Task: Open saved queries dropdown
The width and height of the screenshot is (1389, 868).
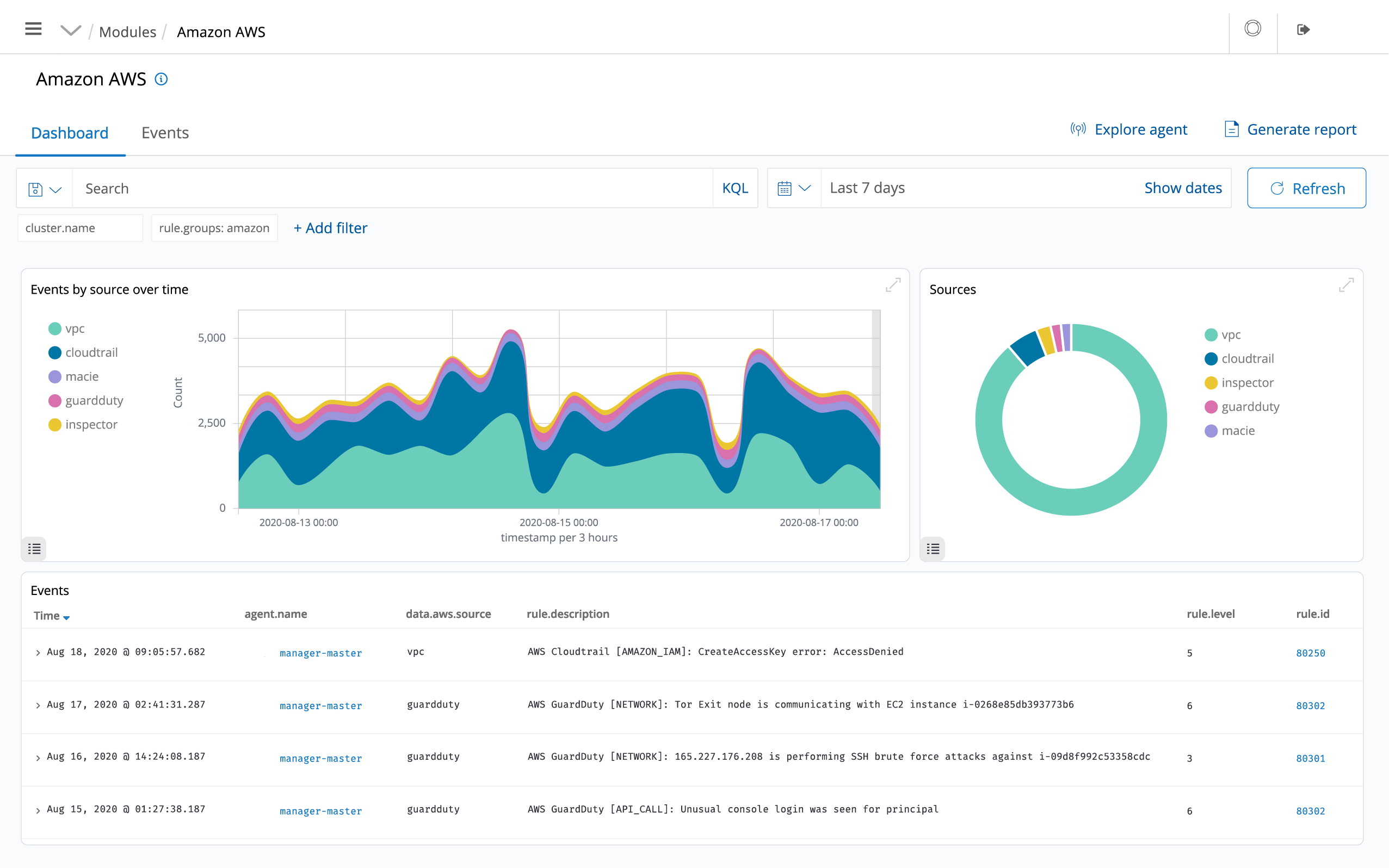Action: [45, 188]
